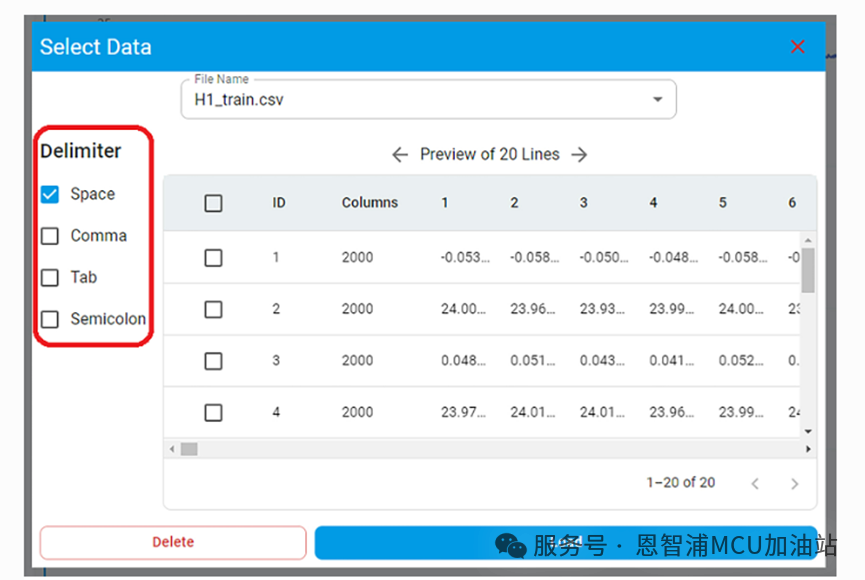Close the Select Data dialog
This screenshot has width=865, height=580.
click(x=797, y=47)
